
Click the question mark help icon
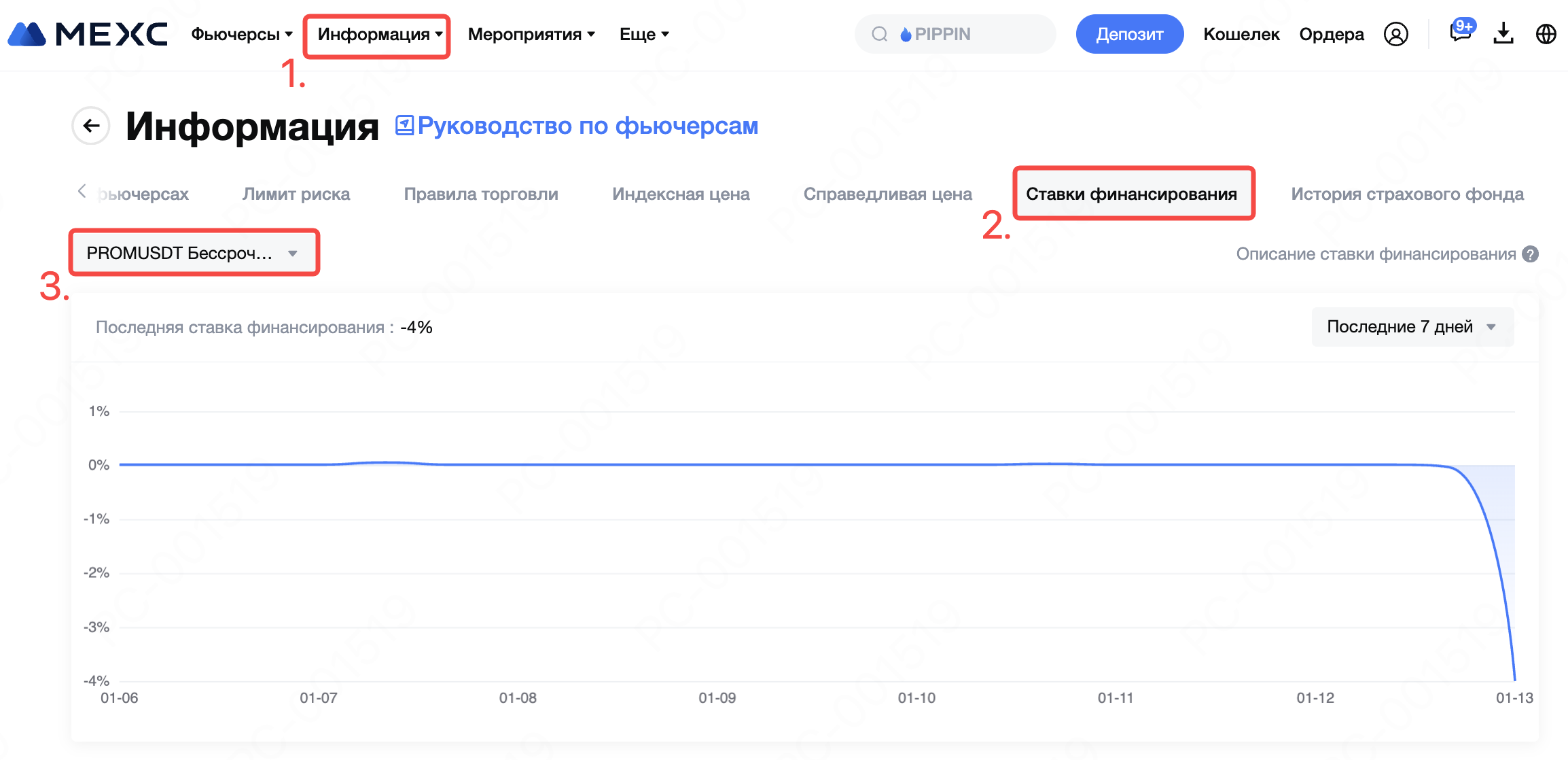click(x=1531, y=254)
